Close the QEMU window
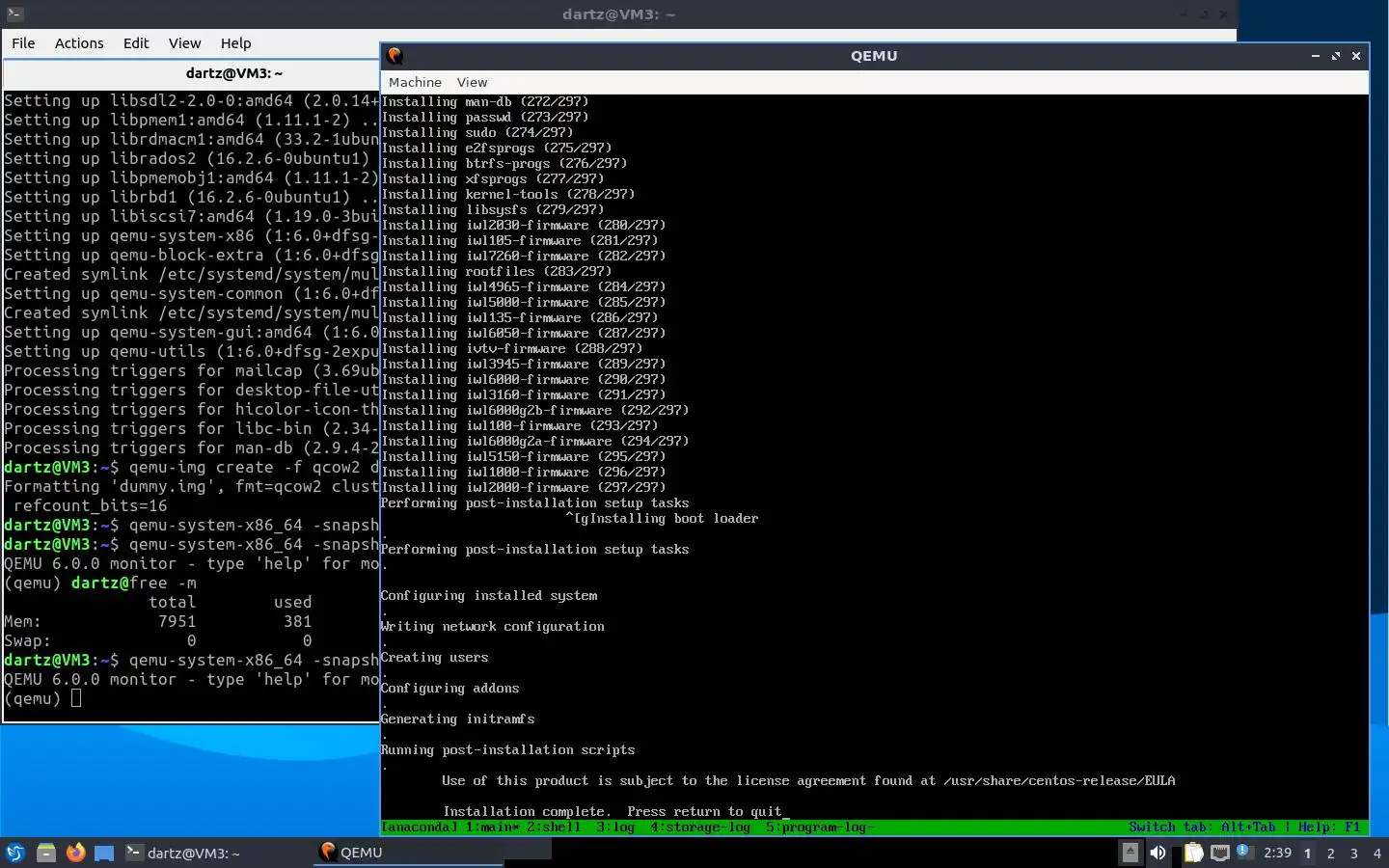Screen dimensions: 1389x868 pos(1355,56)
